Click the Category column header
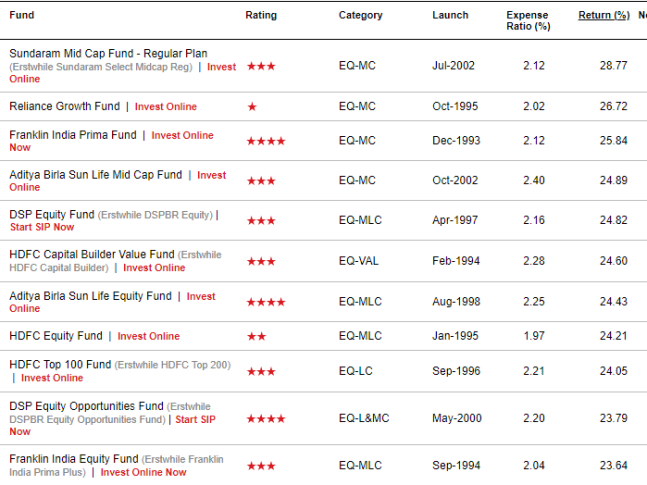 click(361, 15)
